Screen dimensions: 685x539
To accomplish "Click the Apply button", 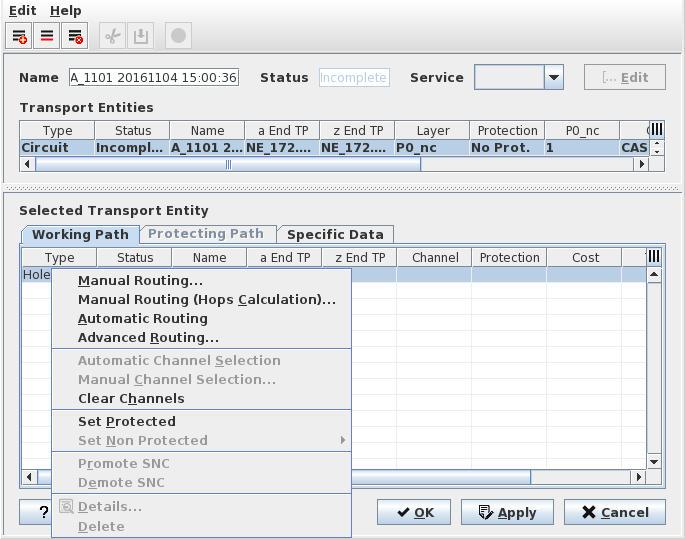I will click(506, 512).
